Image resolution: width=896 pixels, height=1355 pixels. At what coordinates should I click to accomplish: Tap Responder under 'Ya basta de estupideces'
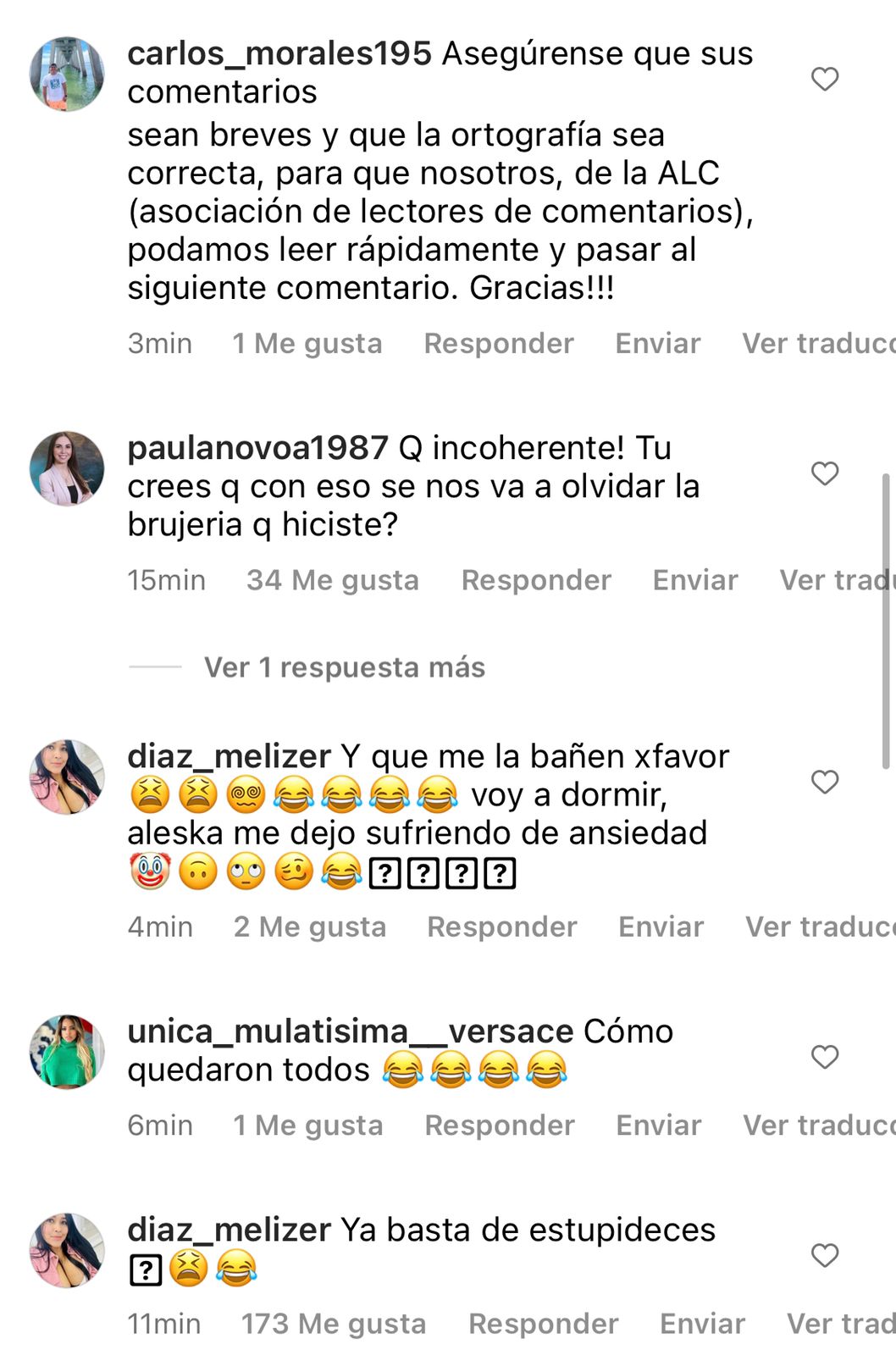pyautogui.click(x=544, y=1324)
